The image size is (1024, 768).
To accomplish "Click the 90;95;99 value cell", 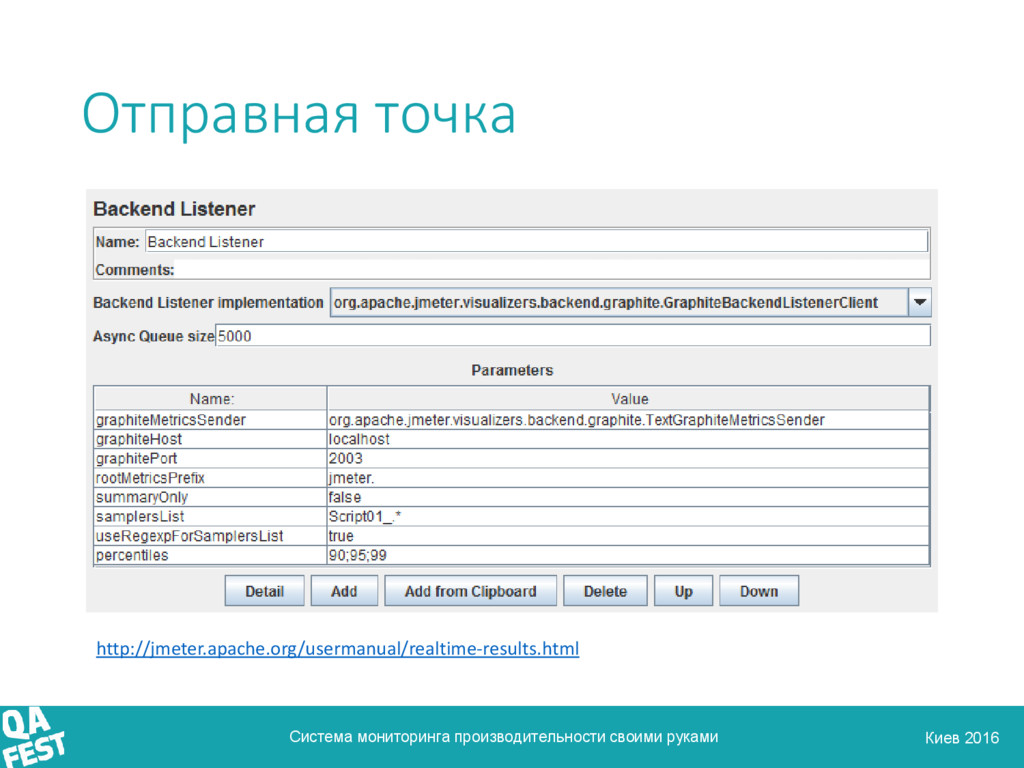I will click(628, 555).
